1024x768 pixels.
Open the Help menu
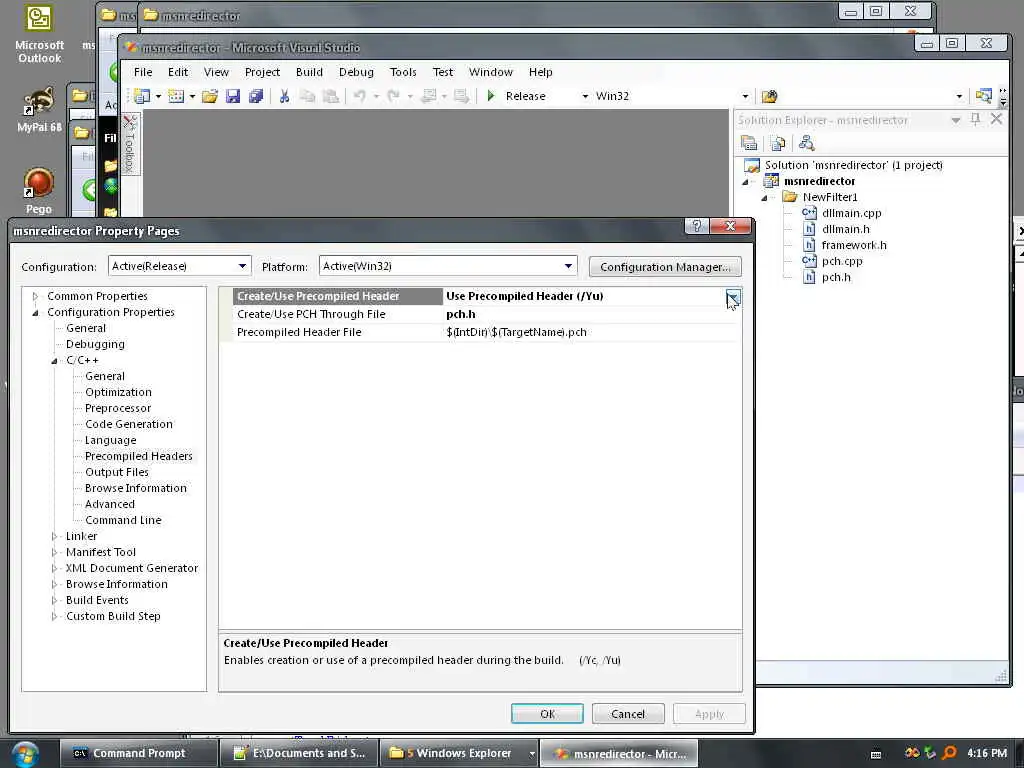pyautogui.click(x=541, y=72)
